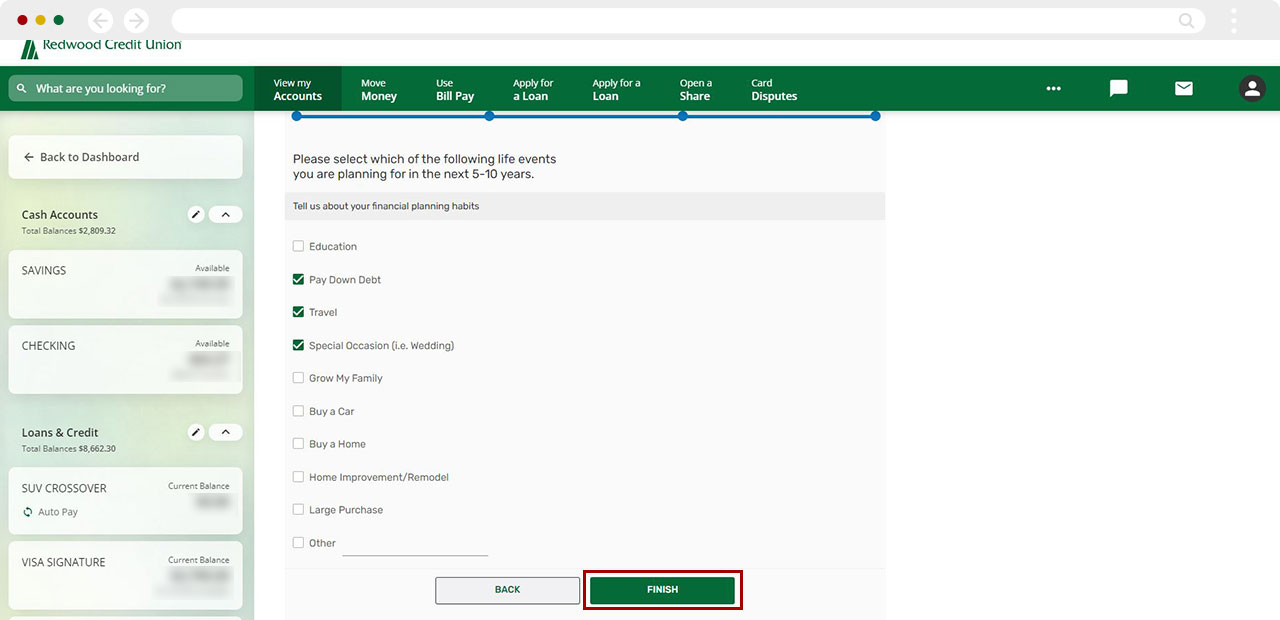Click the first step dot on progress bar
This screenshot has width=1280, height=620.
[297, 116]
